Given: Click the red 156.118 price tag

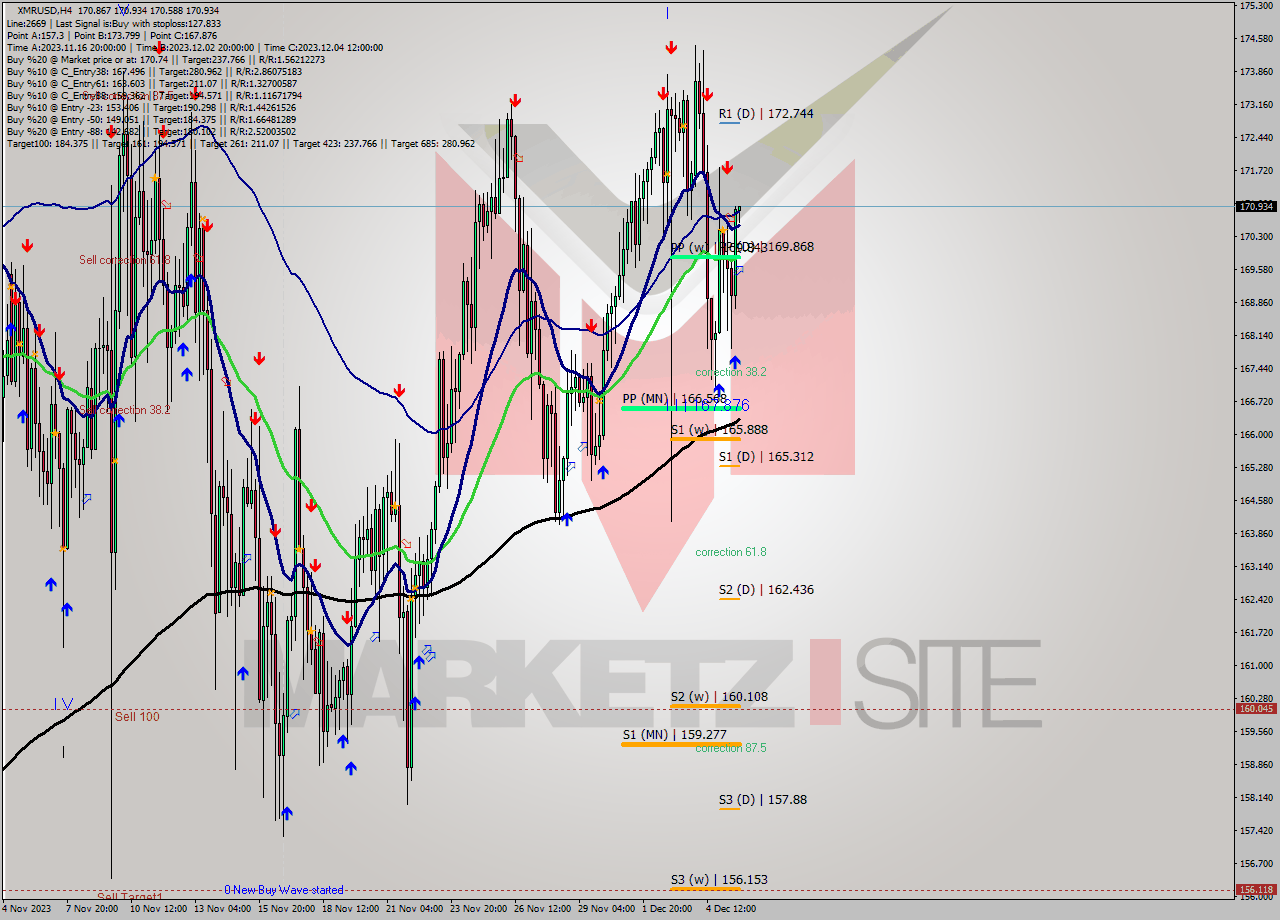Looking at the screenshot, I should click(1257, 889).
